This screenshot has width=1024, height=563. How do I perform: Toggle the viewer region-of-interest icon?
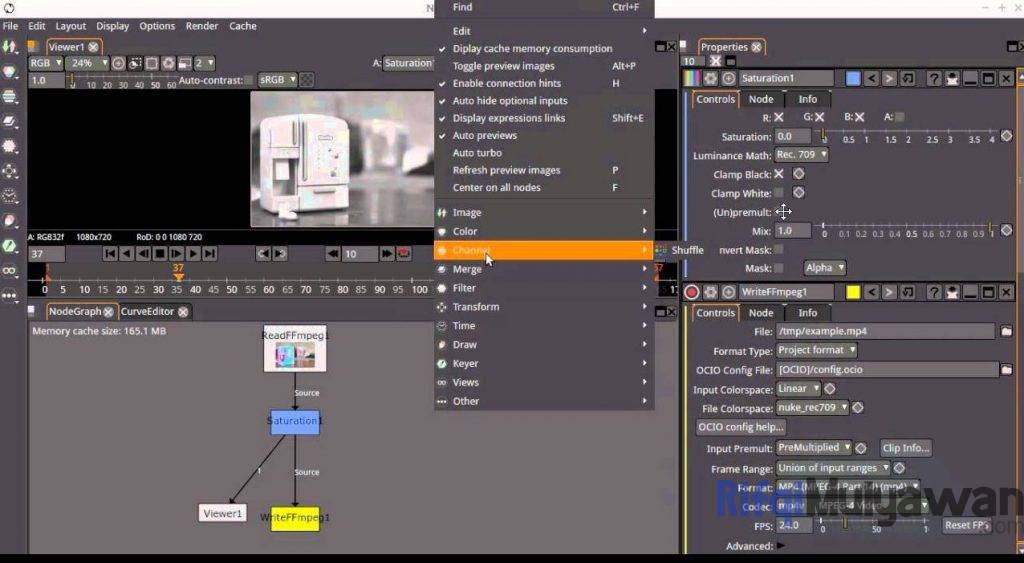[152, 63]
